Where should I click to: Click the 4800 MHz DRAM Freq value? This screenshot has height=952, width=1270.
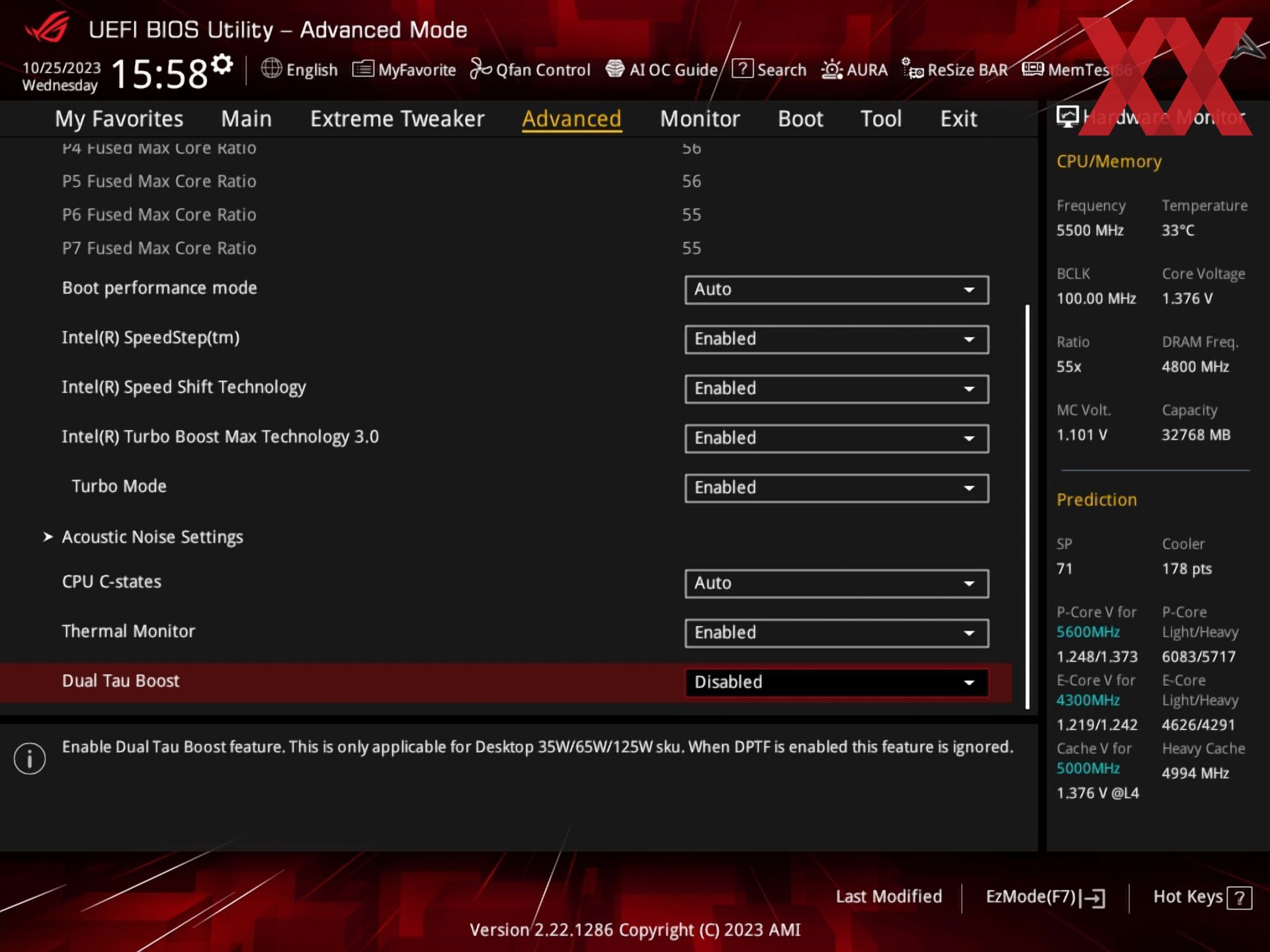click(1195, 367)
